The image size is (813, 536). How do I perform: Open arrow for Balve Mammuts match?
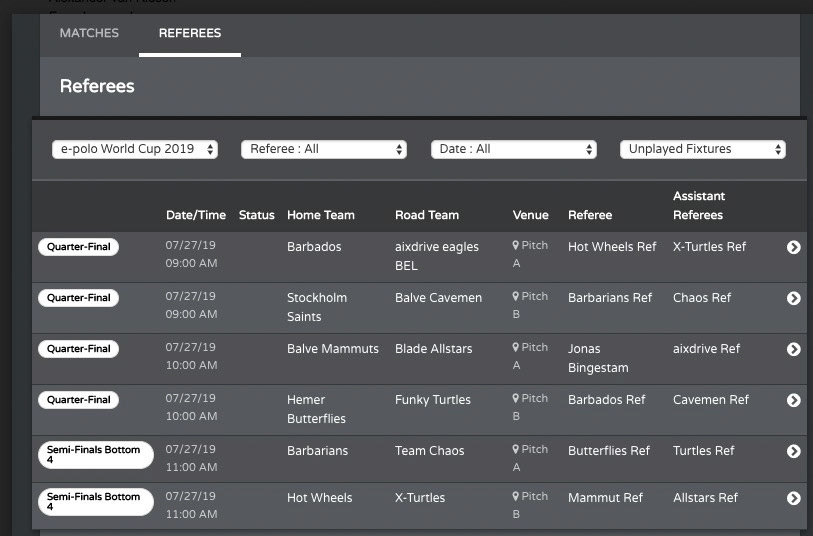pyautogui.click(x=793, y=349)
